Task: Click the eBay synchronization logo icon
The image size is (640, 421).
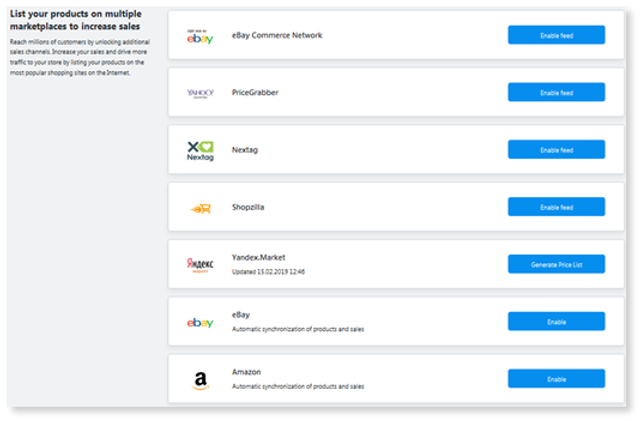Action: 200,323
